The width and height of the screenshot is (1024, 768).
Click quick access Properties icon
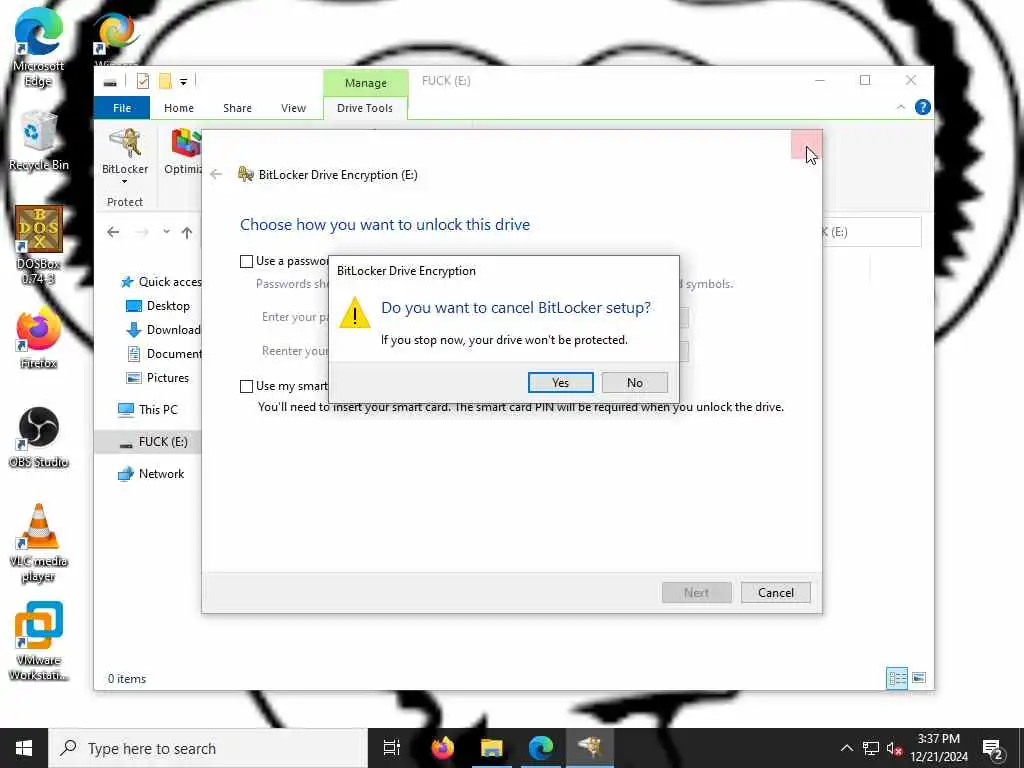click(x=143, y=81)
